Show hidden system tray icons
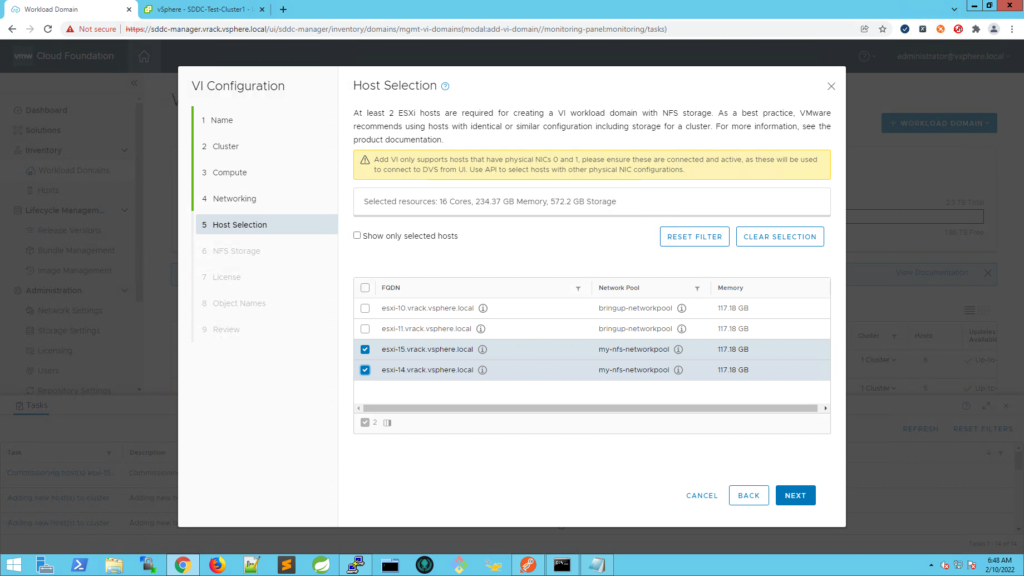The height and width of the screenshot is (576, 1024). pos(931,565)
